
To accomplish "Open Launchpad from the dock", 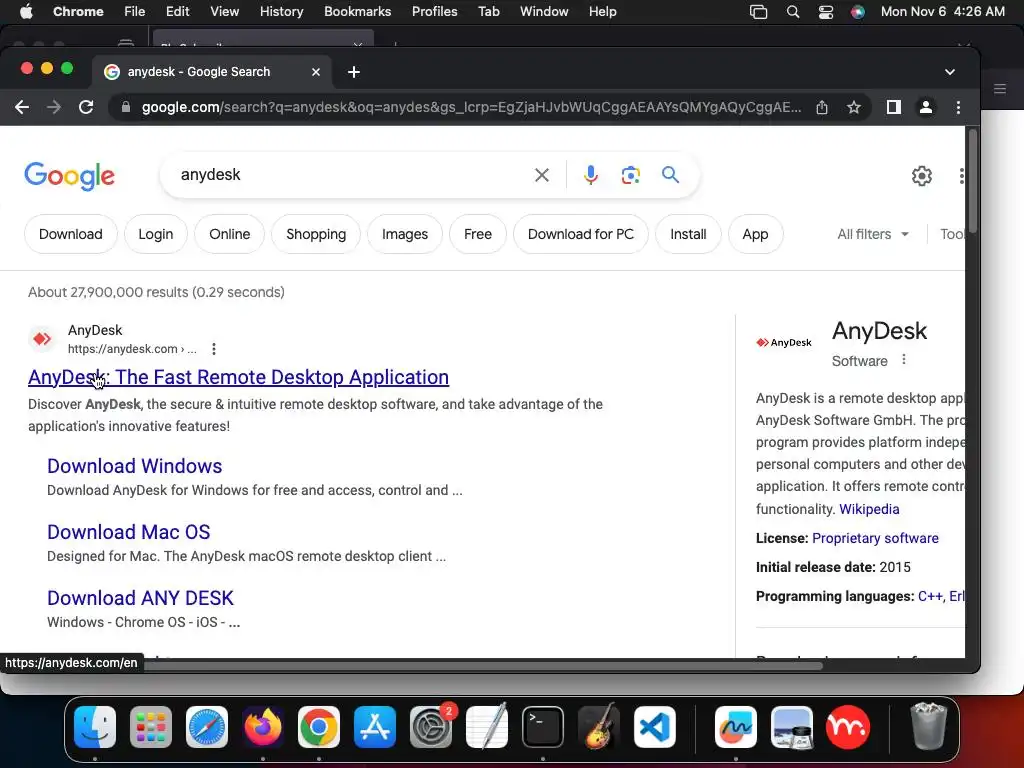I will (x=151, y=727).
